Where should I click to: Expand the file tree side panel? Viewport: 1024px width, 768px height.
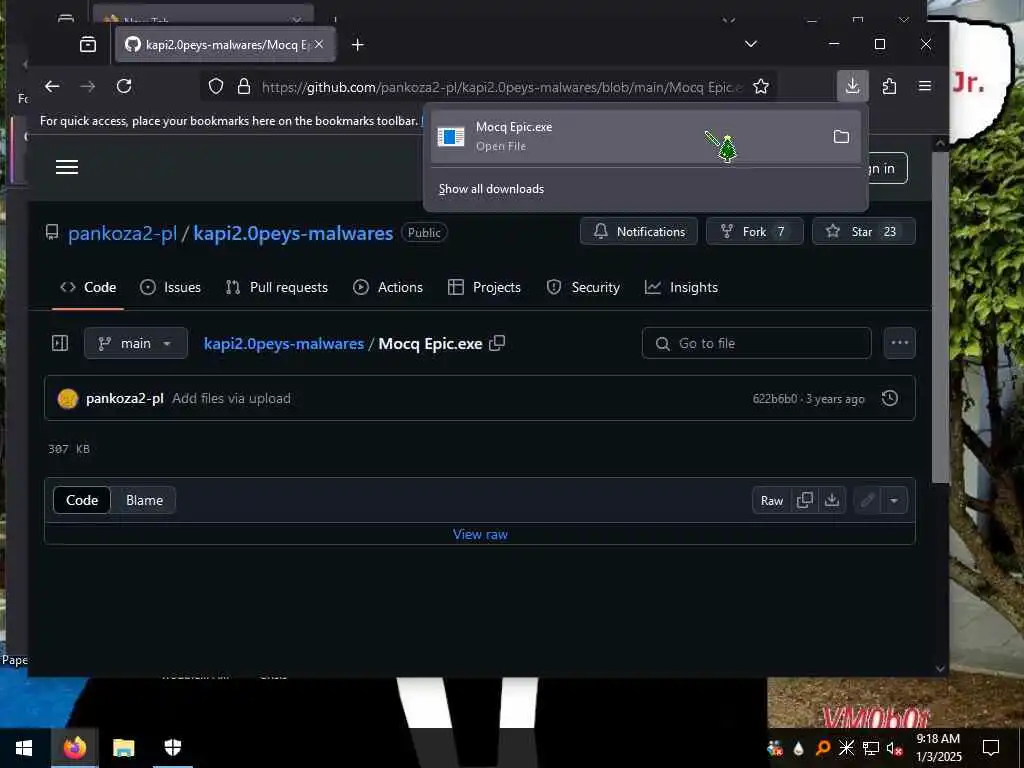(x=60, y=343)
